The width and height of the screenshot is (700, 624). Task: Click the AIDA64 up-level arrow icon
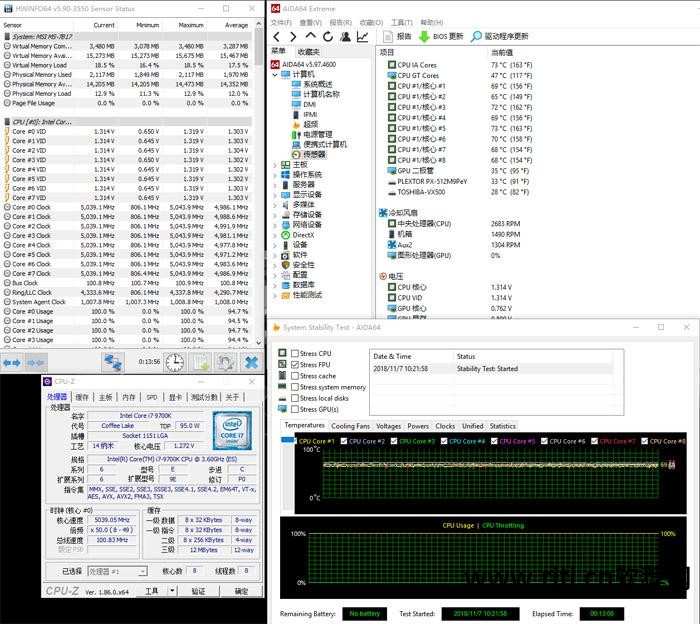pos(310,36)
